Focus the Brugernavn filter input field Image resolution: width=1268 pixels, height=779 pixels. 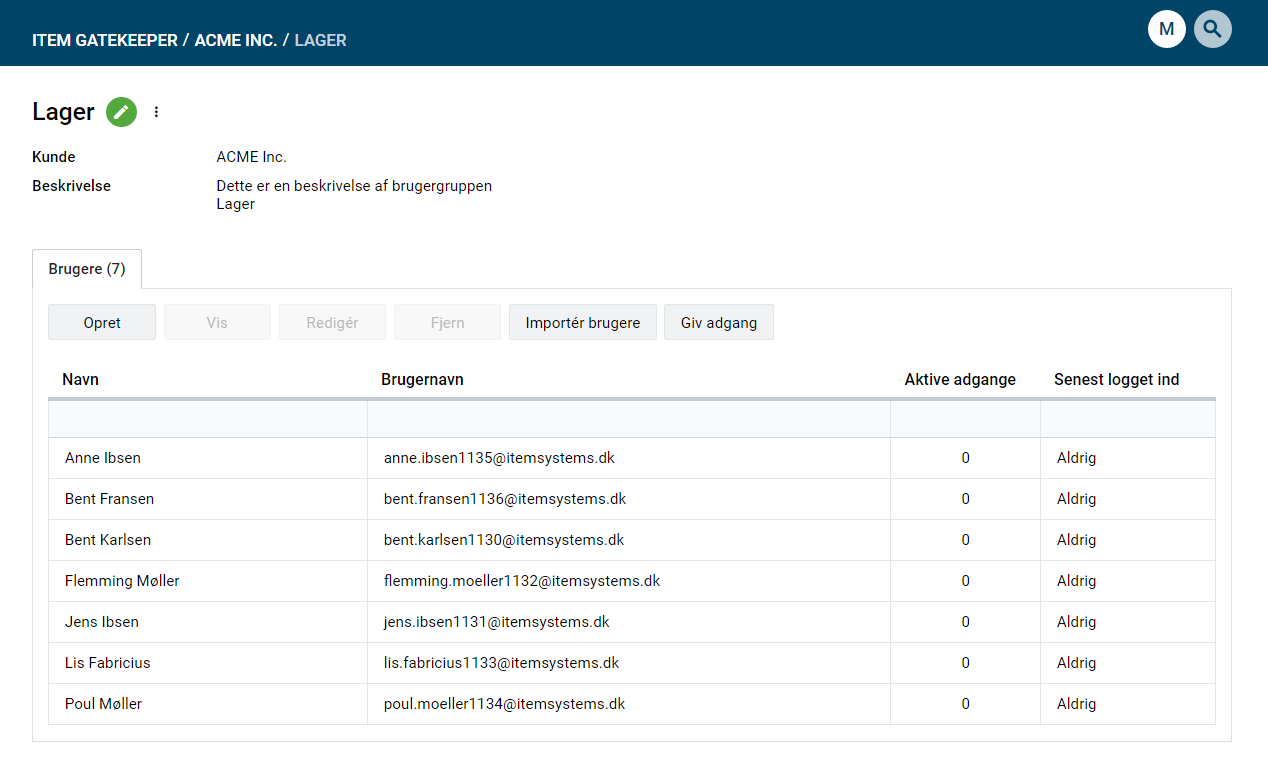[628, 419]
